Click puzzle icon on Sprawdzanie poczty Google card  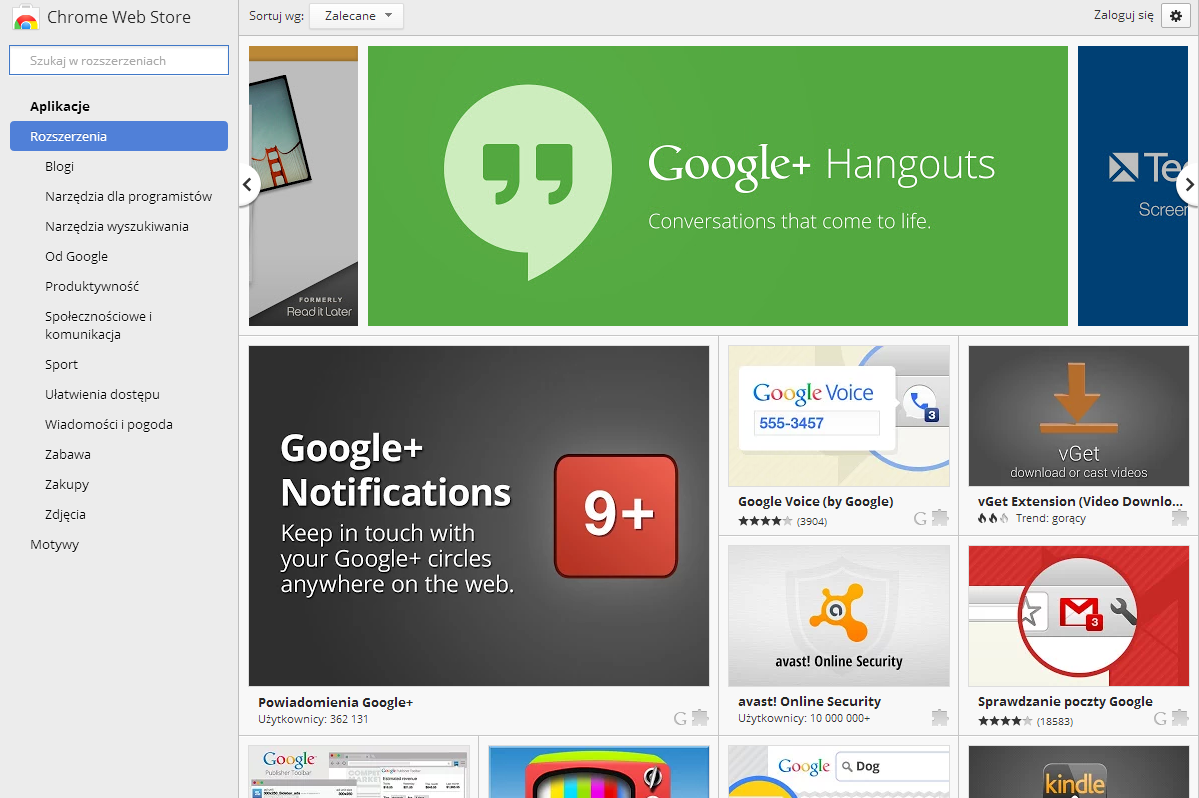pos(1180,718)
